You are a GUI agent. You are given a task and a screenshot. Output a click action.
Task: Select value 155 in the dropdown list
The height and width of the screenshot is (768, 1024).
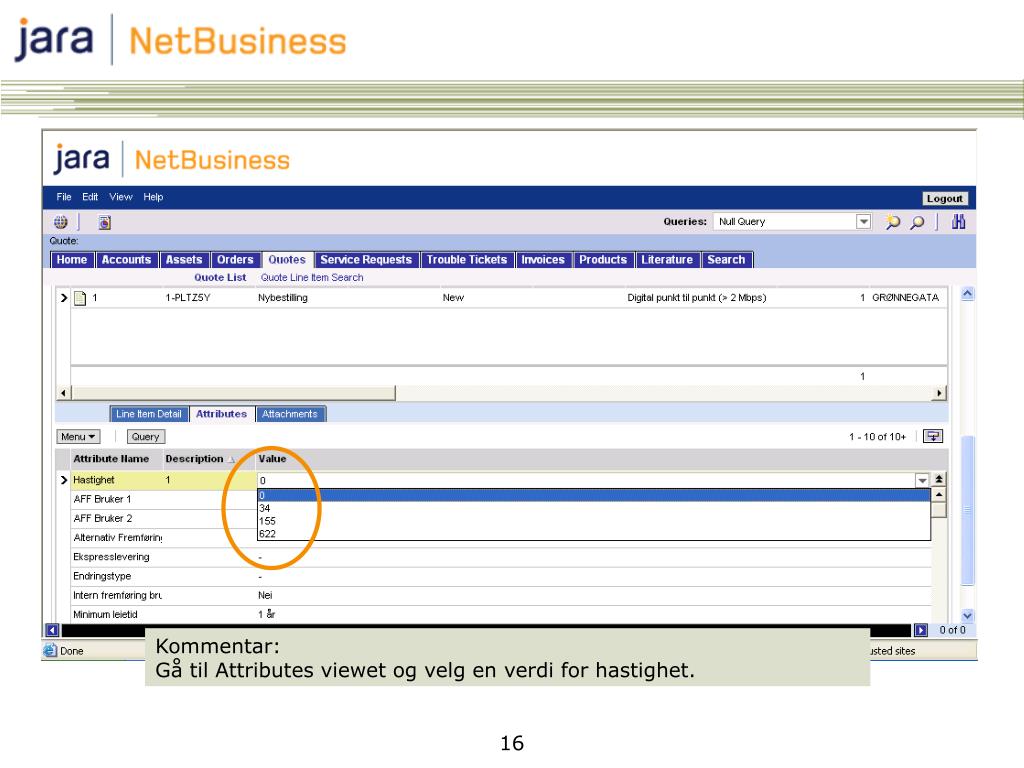point(594,521)
